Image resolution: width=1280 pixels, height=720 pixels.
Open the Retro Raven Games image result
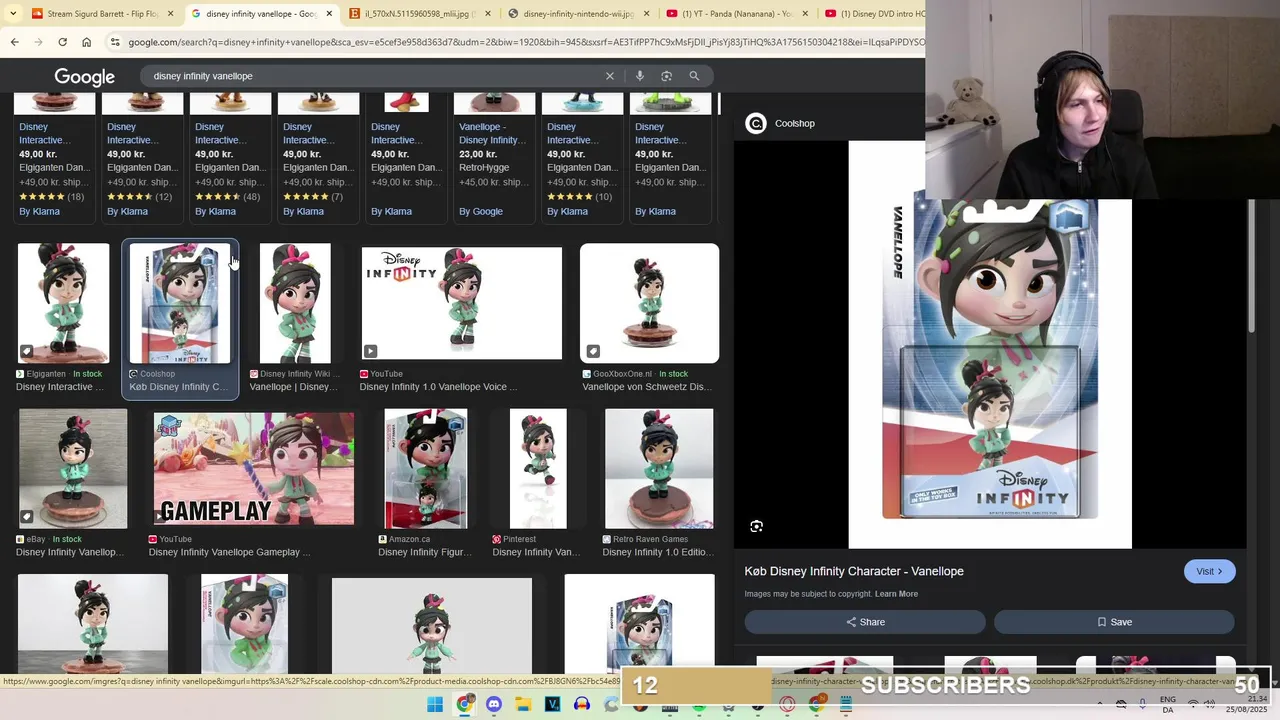coord(659,468)
